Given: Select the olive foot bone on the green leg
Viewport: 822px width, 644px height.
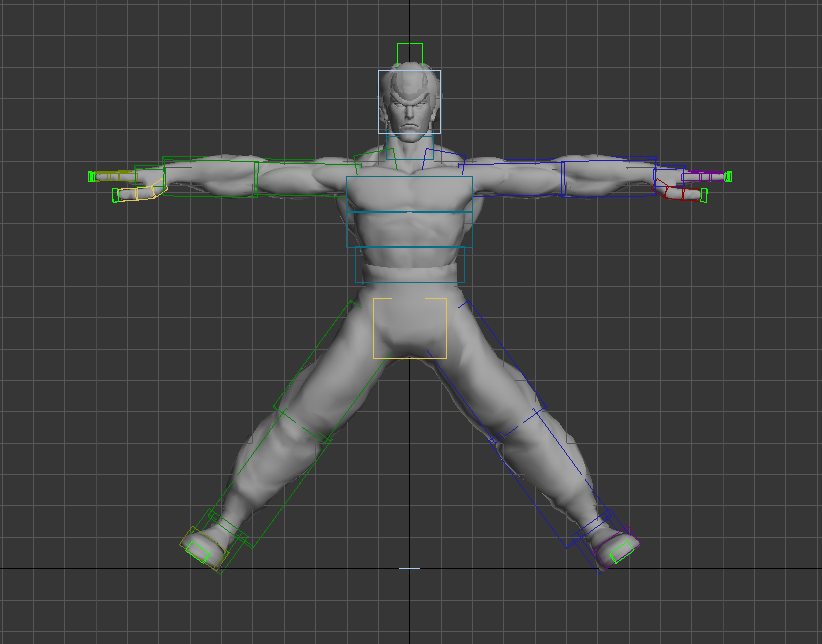Looking at the screenshot, I should click(x=203, y=548).
